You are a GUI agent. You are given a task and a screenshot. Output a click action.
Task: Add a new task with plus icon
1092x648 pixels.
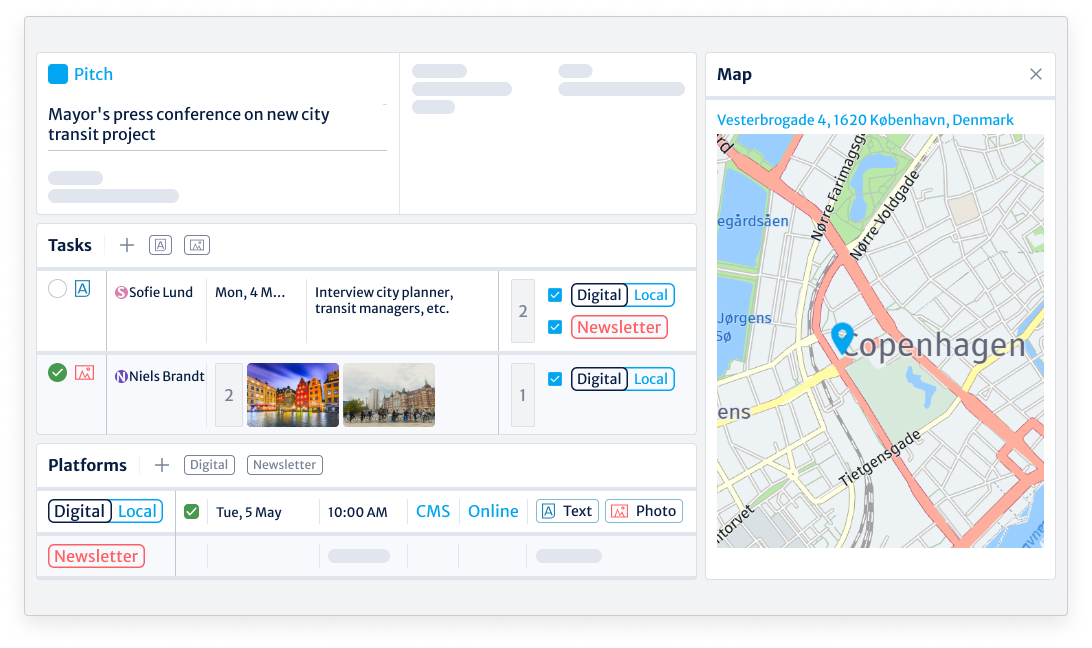click(x=127, y=245)
